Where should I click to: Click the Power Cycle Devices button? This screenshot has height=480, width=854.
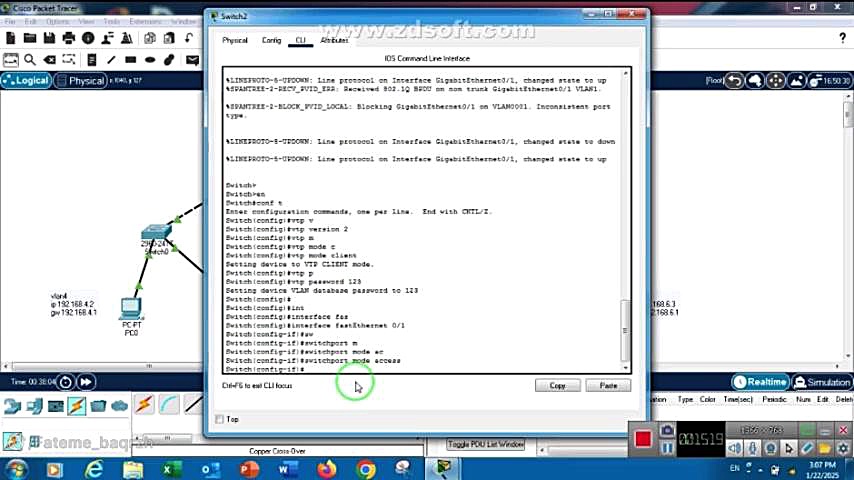[x=65, y=382]
